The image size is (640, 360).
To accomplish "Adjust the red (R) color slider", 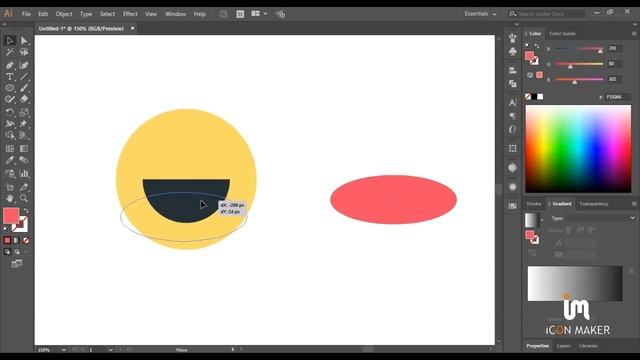I will [579, 49].
